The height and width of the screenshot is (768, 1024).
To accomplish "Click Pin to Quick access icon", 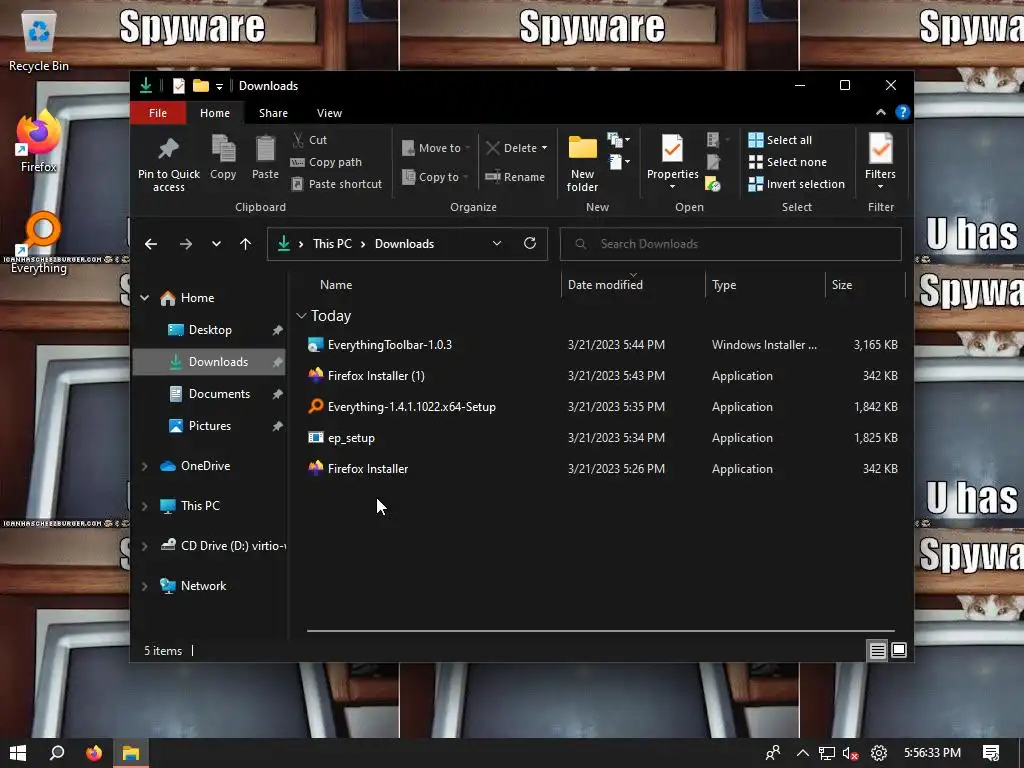I will click(x=168, y=150).
